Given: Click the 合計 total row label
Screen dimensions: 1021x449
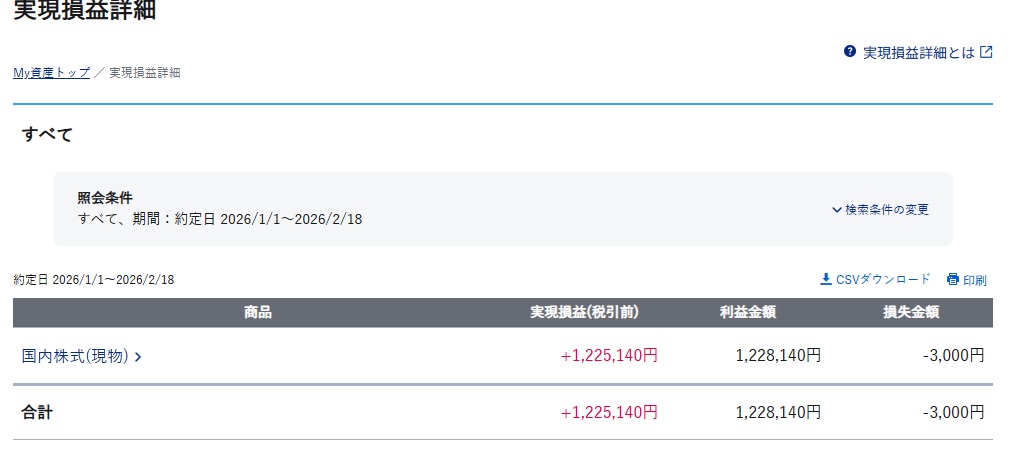Looking at the screenshot, I should (x=37, y=412).
